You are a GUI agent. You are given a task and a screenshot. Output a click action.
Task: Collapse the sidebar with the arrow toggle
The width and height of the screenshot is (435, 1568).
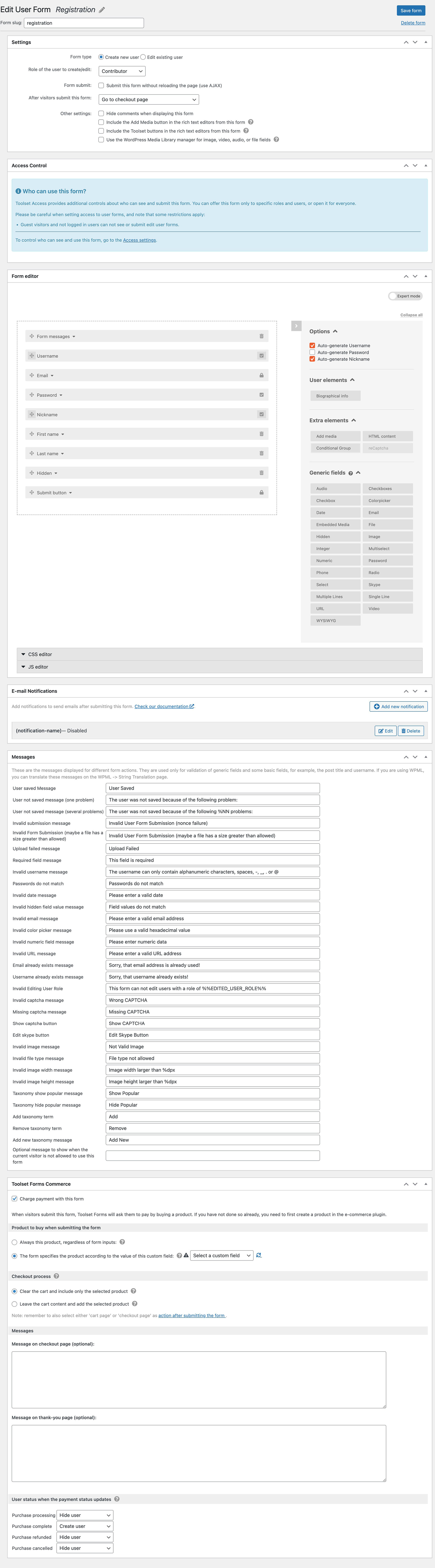coord(296,326)
